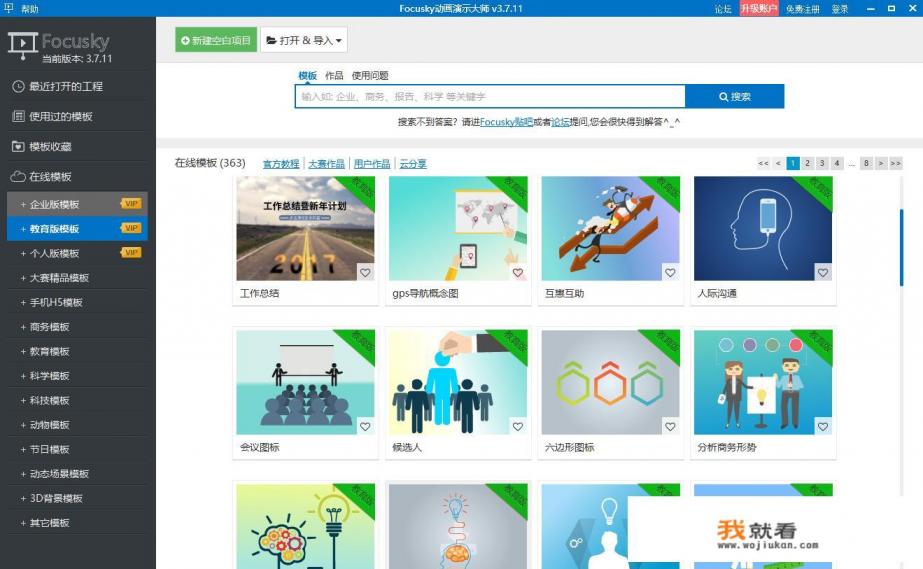Click the Focusky logo icon
Image resolution: width=923 pixels, height=569 pixels.
[22, 46]
